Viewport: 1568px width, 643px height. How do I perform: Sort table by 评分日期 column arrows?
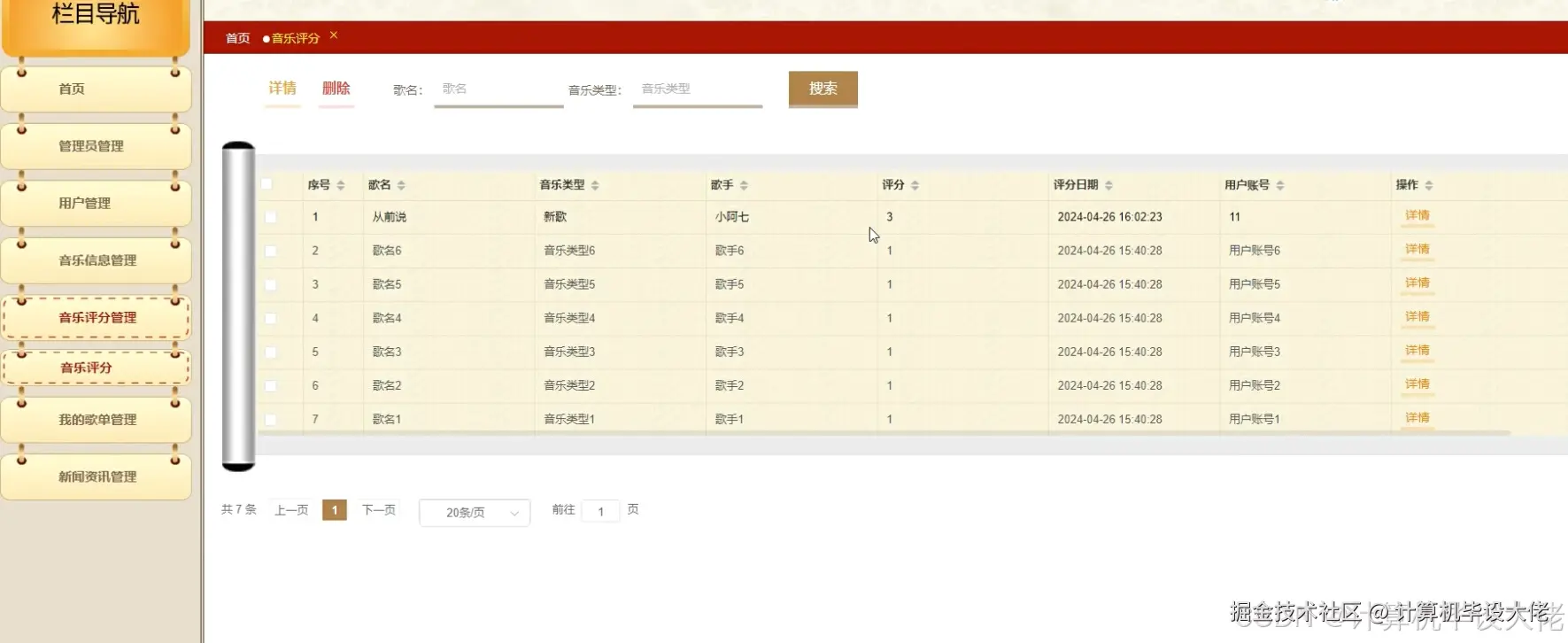pos(1108,185)
